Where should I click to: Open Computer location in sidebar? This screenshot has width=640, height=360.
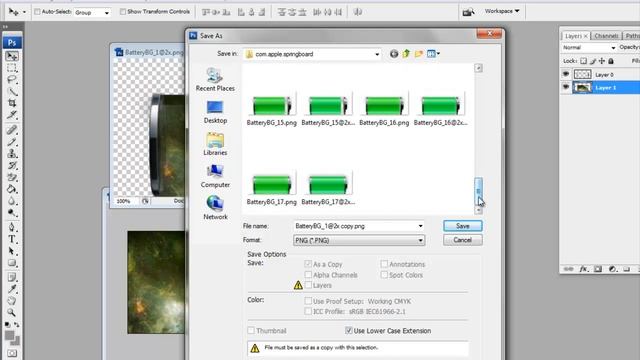(x=215, y=176)
